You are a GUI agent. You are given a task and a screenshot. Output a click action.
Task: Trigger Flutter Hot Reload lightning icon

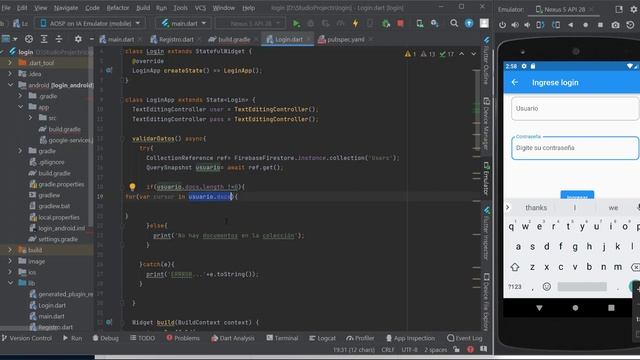click(x=356, y=24)
